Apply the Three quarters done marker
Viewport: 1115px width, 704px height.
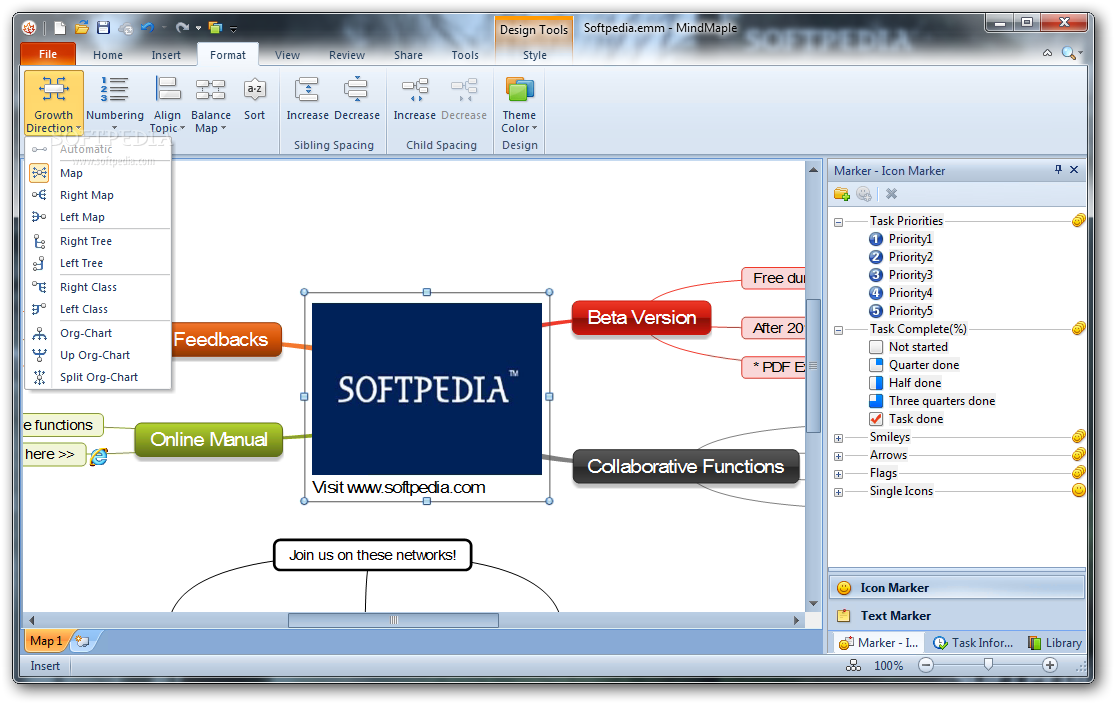click(x=932, y=401)
